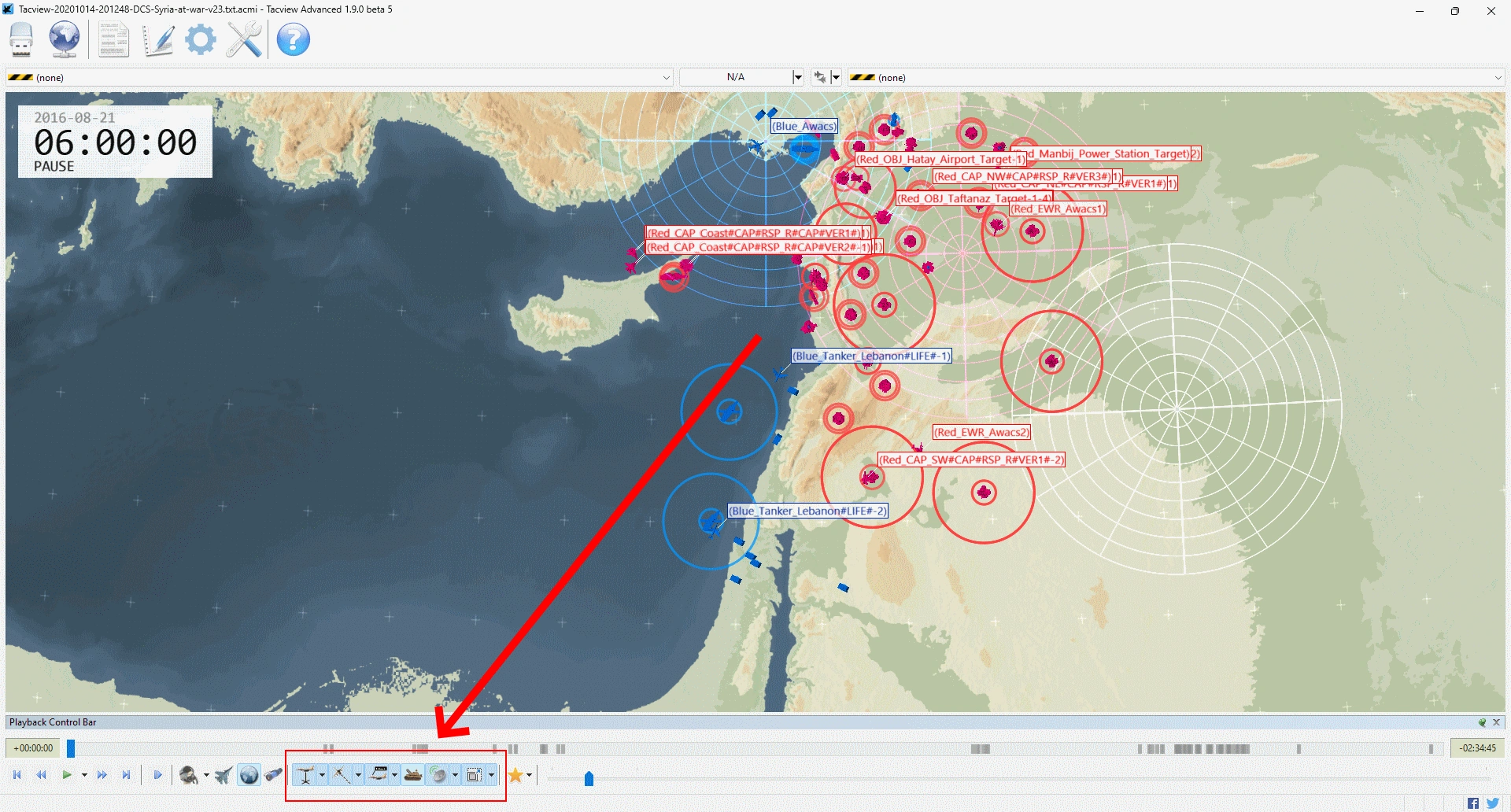Click the yellow star bookmarks icon

point(515,775)
